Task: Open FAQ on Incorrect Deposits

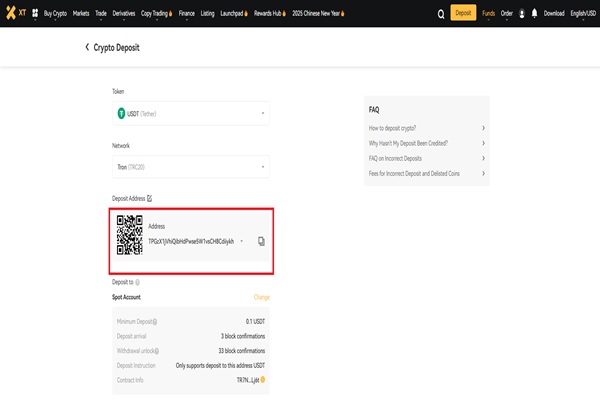Action: pos(427,158)
